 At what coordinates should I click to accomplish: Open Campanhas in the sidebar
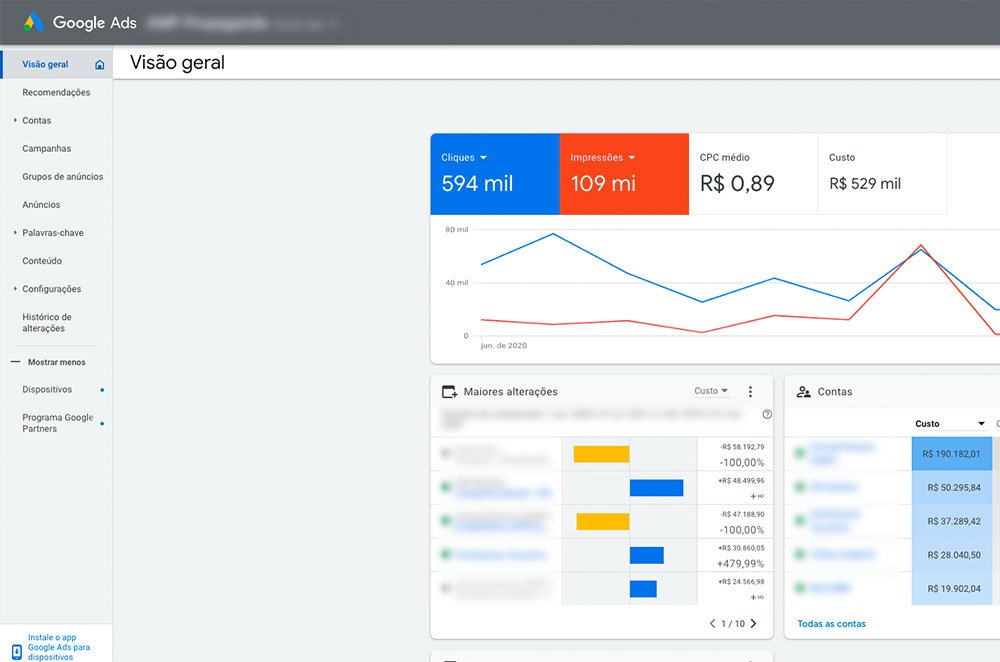47,149
